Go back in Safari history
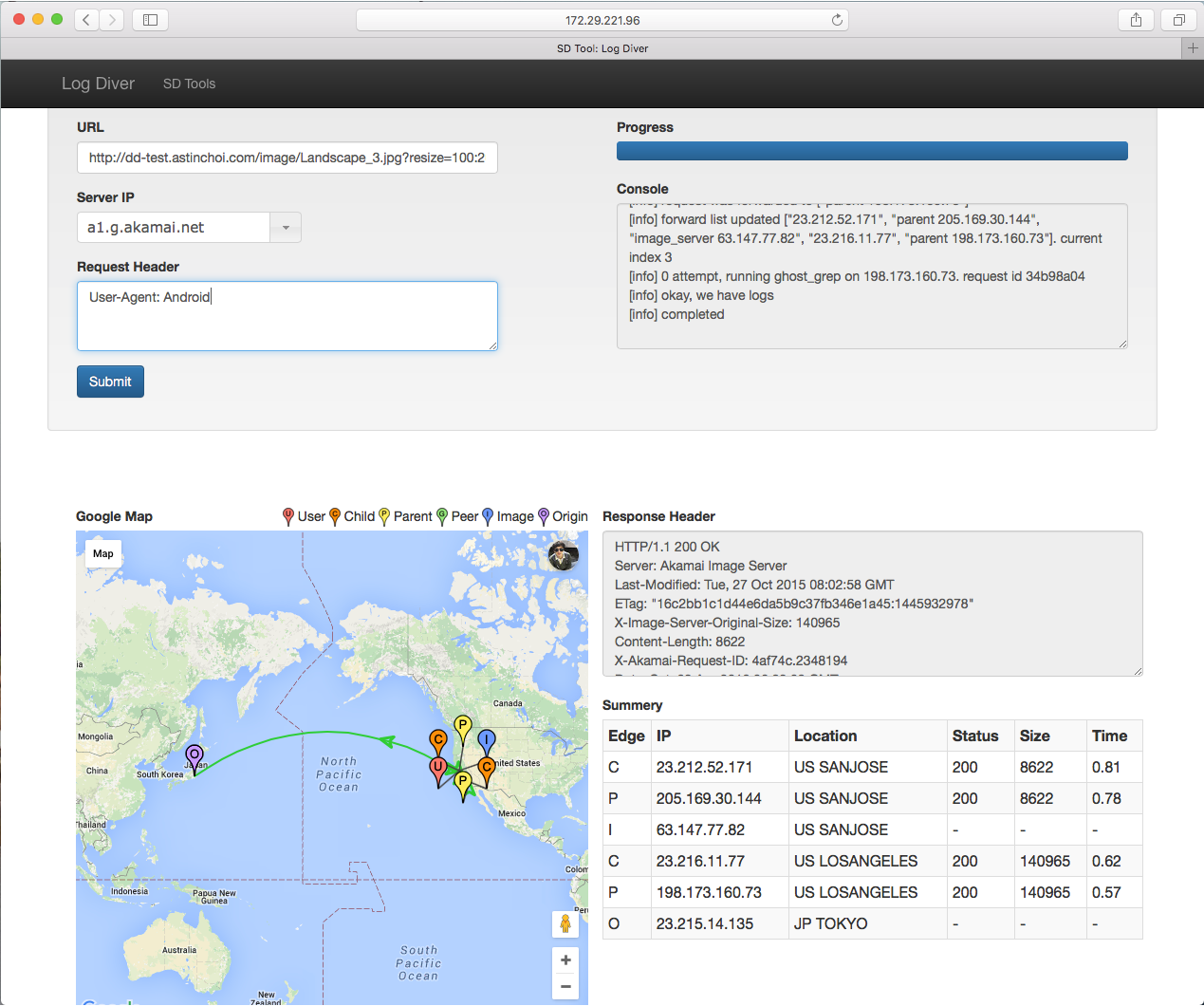This screenshot has width=1204, height=1006. (86, 20)
